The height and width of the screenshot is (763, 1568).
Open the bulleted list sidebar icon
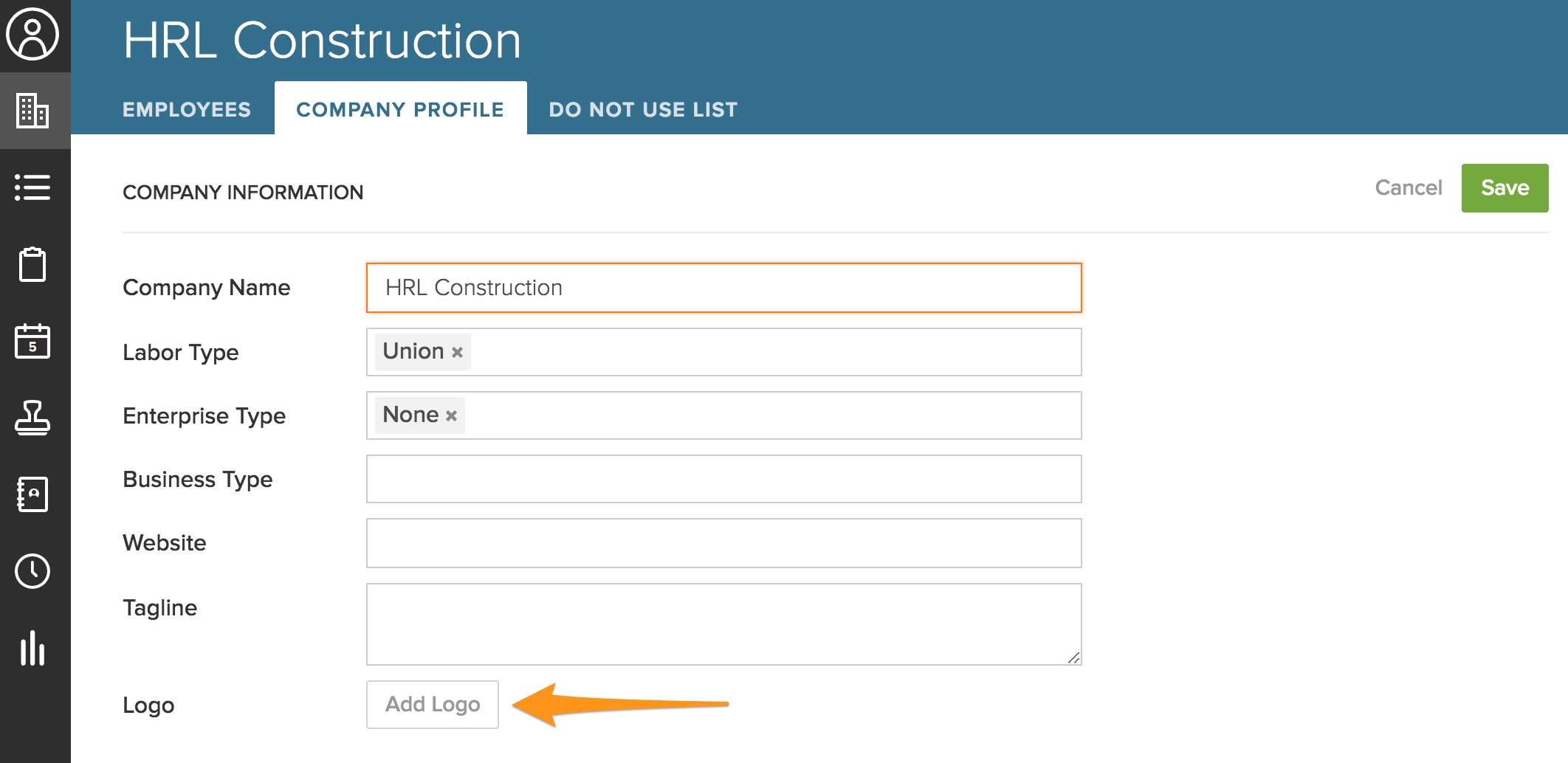(x=32, y=187)
